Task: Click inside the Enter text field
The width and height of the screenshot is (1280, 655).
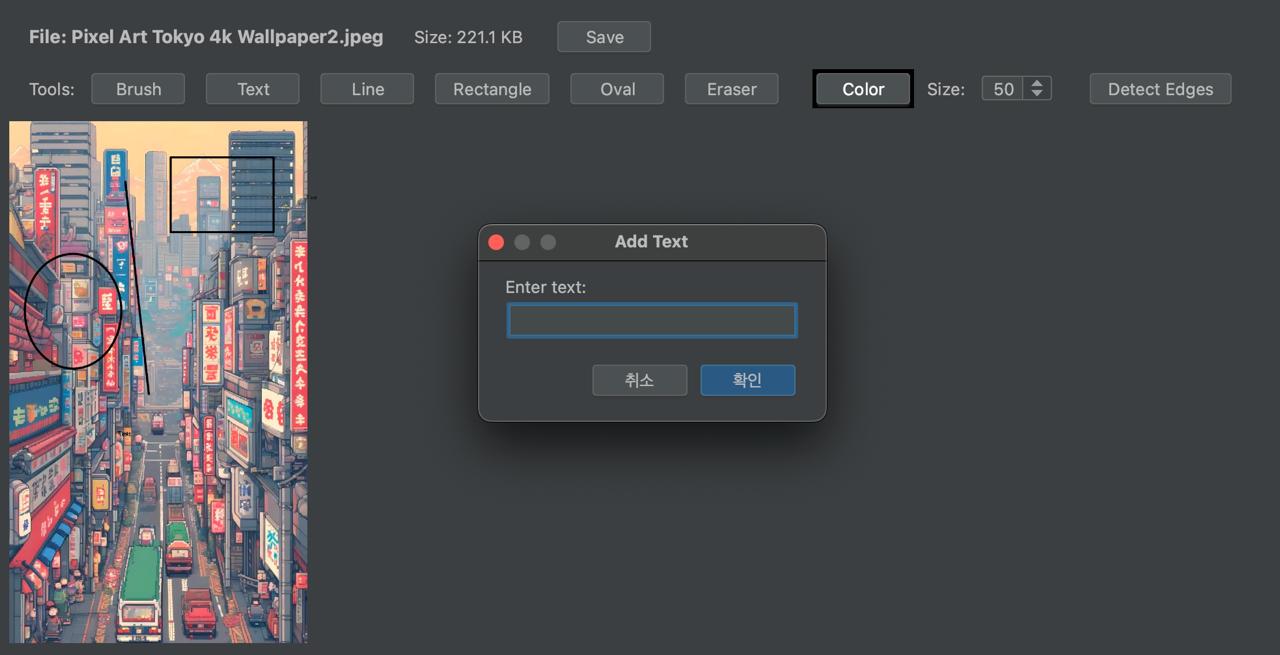Action: [x=651, y=320]
